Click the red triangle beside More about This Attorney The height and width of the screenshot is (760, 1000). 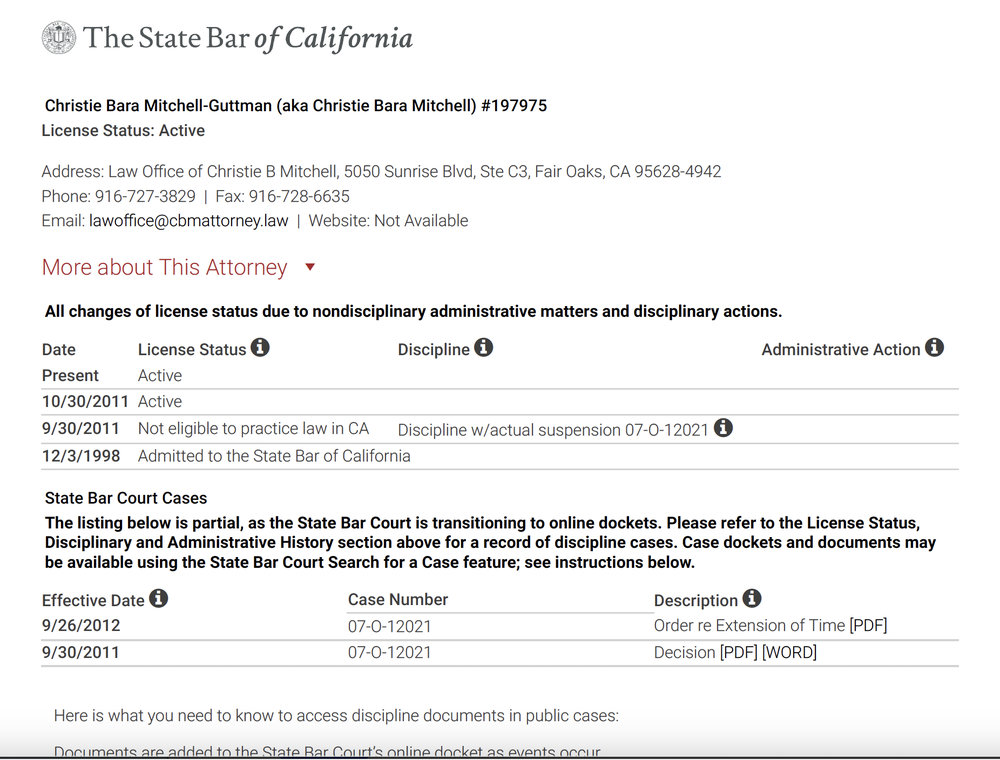(310, 268)
